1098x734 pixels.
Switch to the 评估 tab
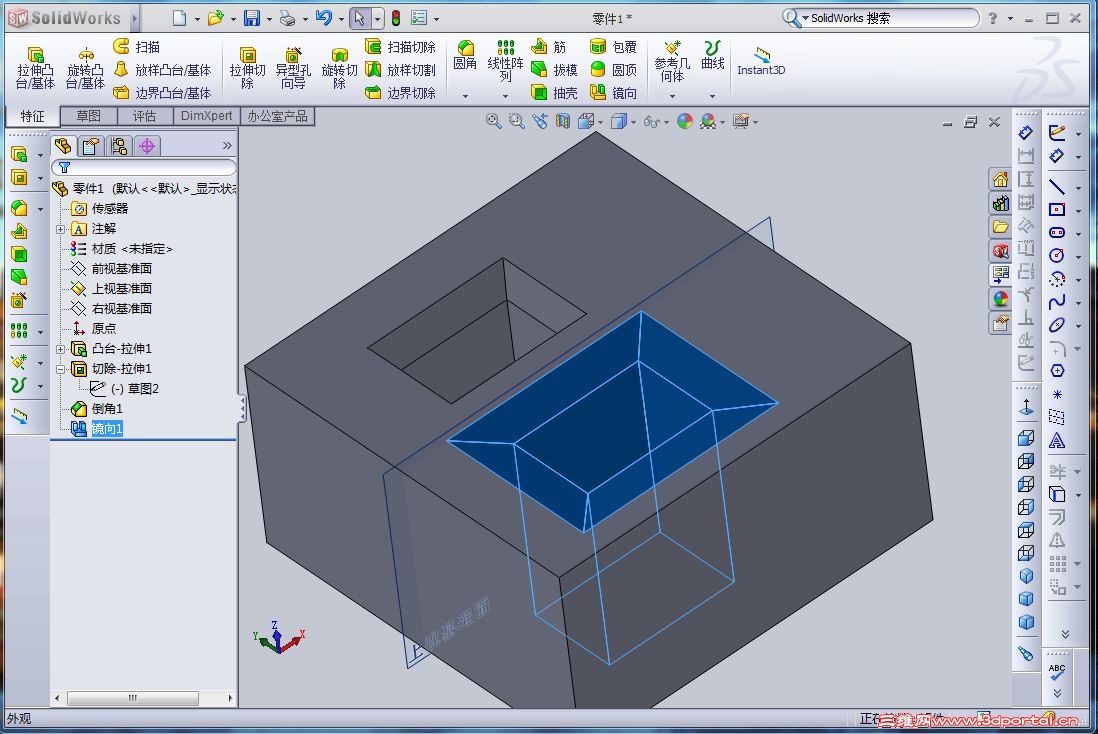pyautogui.click(x=144, y=116)
